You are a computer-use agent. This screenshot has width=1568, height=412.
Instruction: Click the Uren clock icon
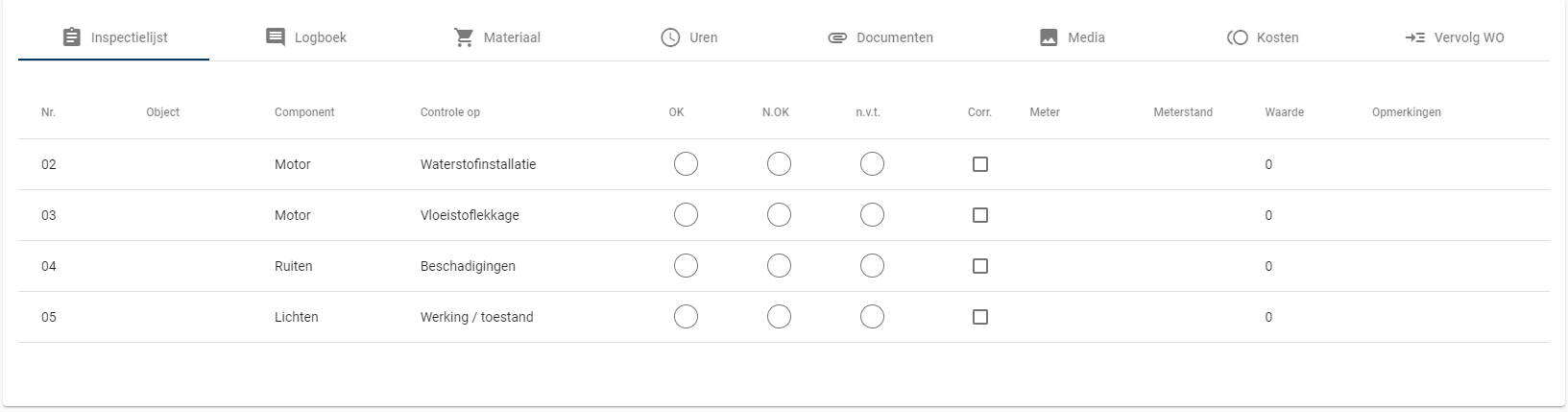[670, 37]
